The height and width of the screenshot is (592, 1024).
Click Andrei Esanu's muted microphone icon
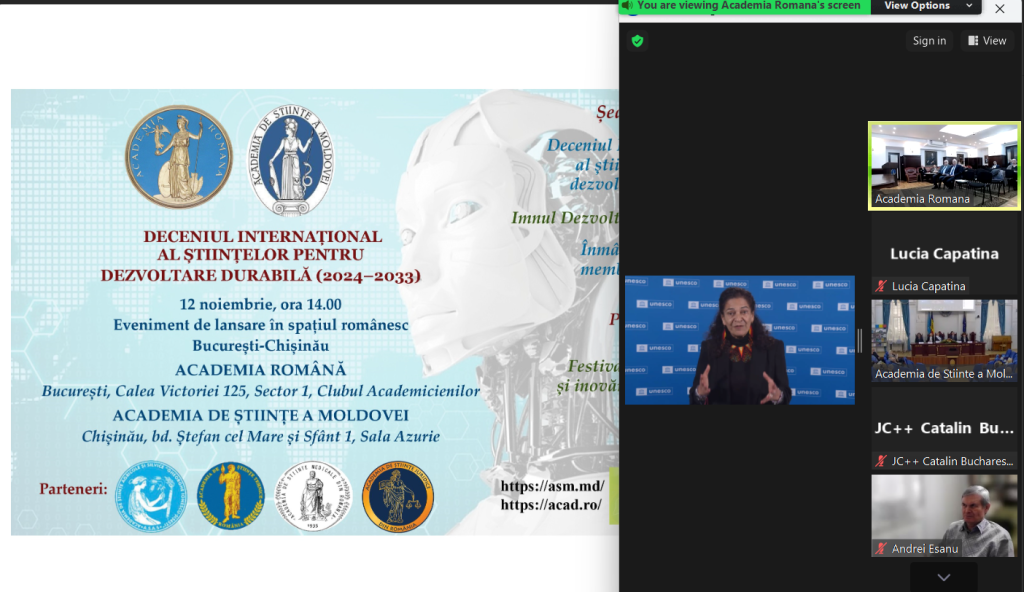point(881,549)
